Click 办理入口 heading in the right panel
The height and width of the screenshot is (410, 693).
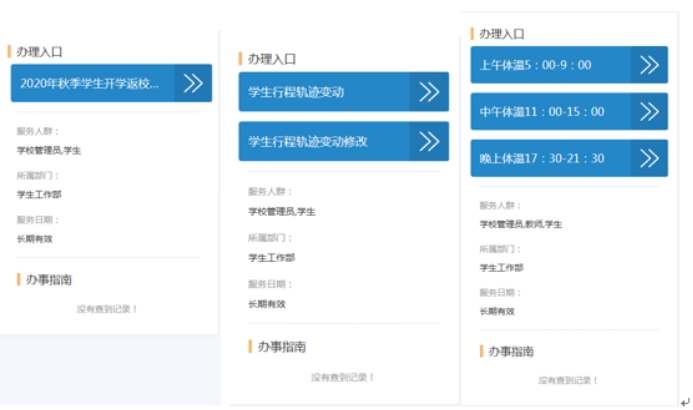502,33
